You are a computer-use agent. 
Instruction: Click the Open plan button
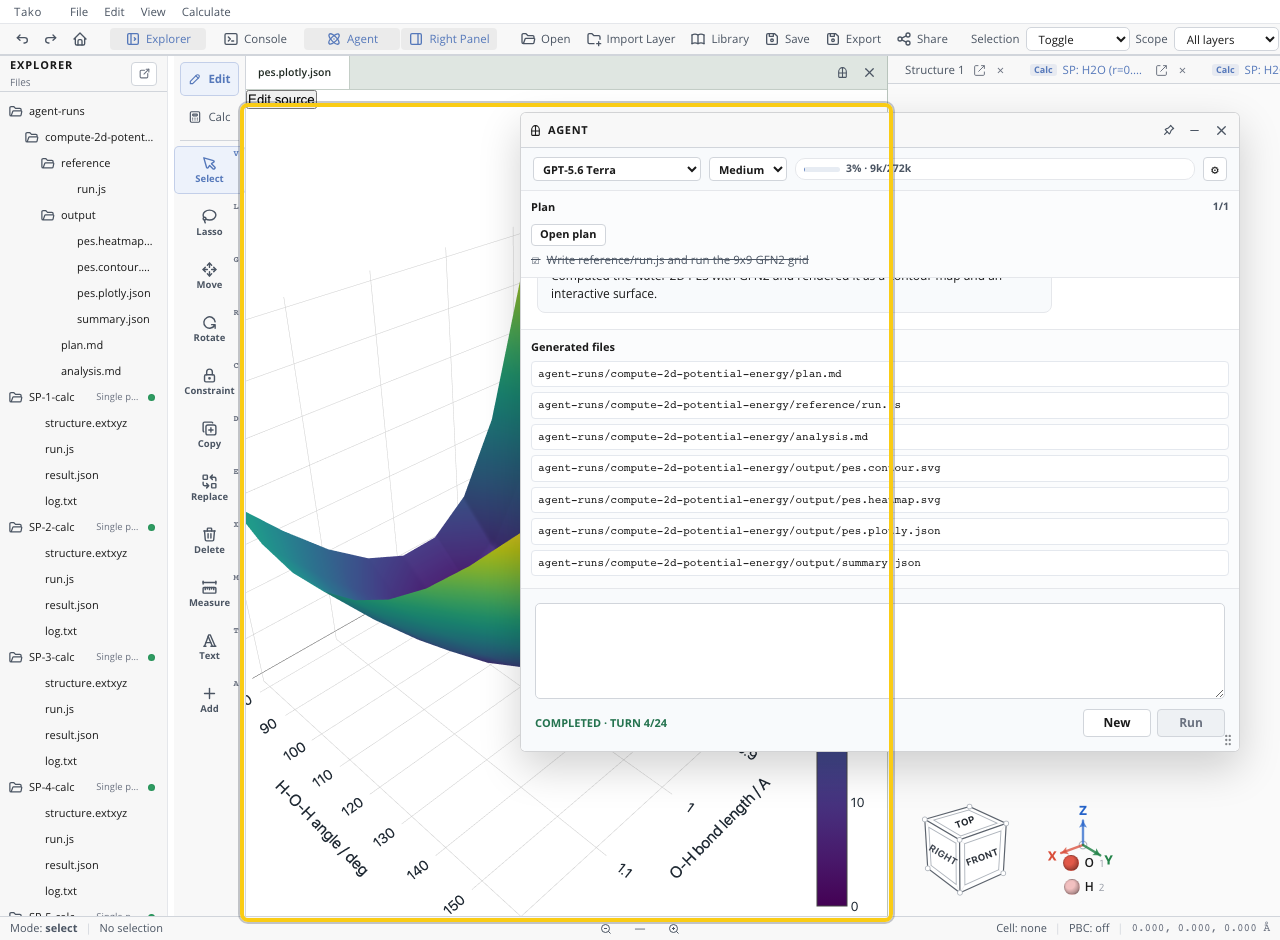point(568,234)
